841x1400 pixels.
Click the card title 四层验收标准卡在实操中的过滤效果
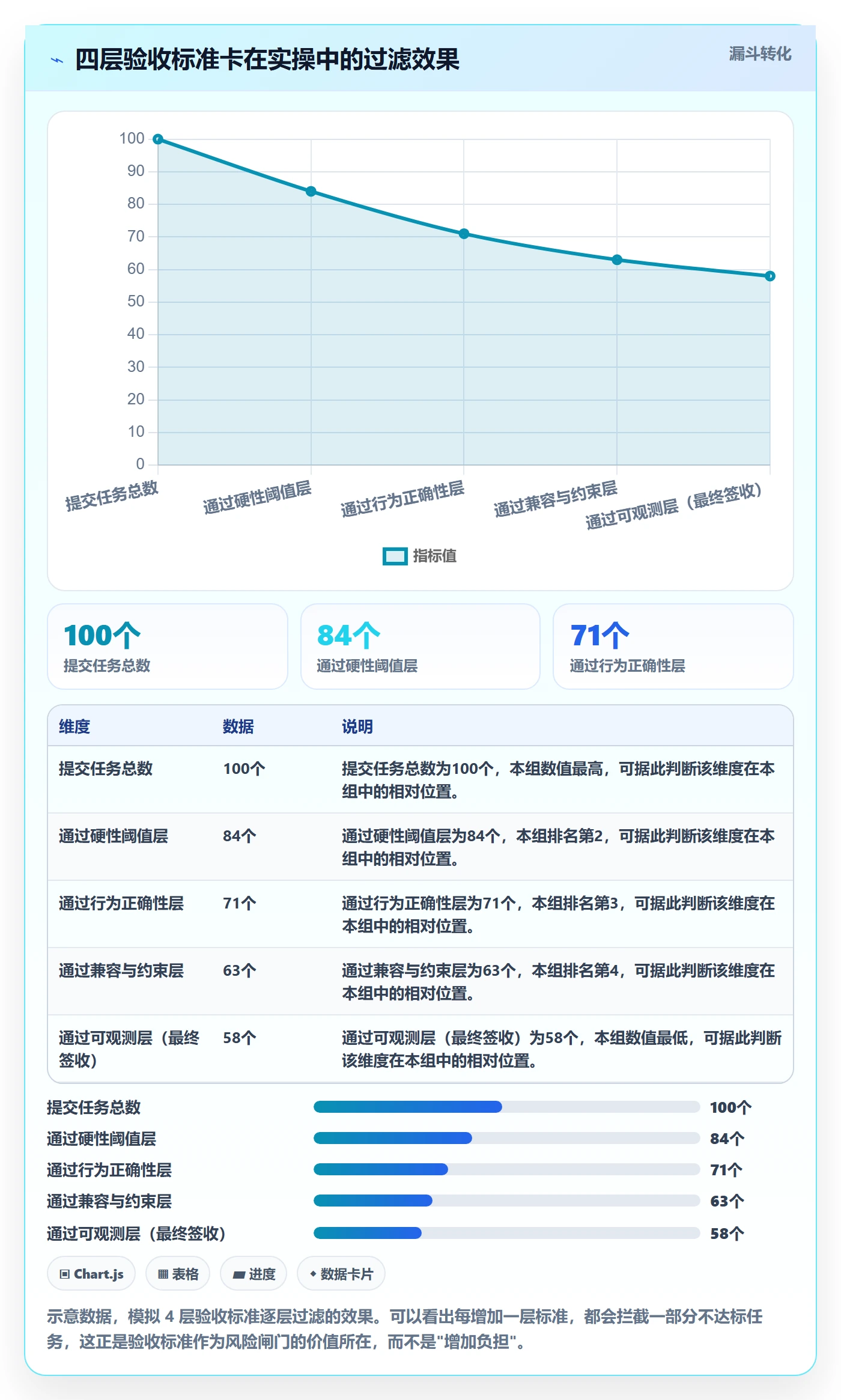click(x=267, y=59)
